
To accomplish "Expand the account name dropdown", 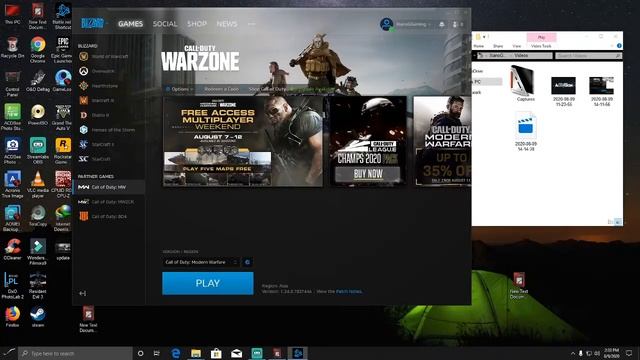I will 413,24.
